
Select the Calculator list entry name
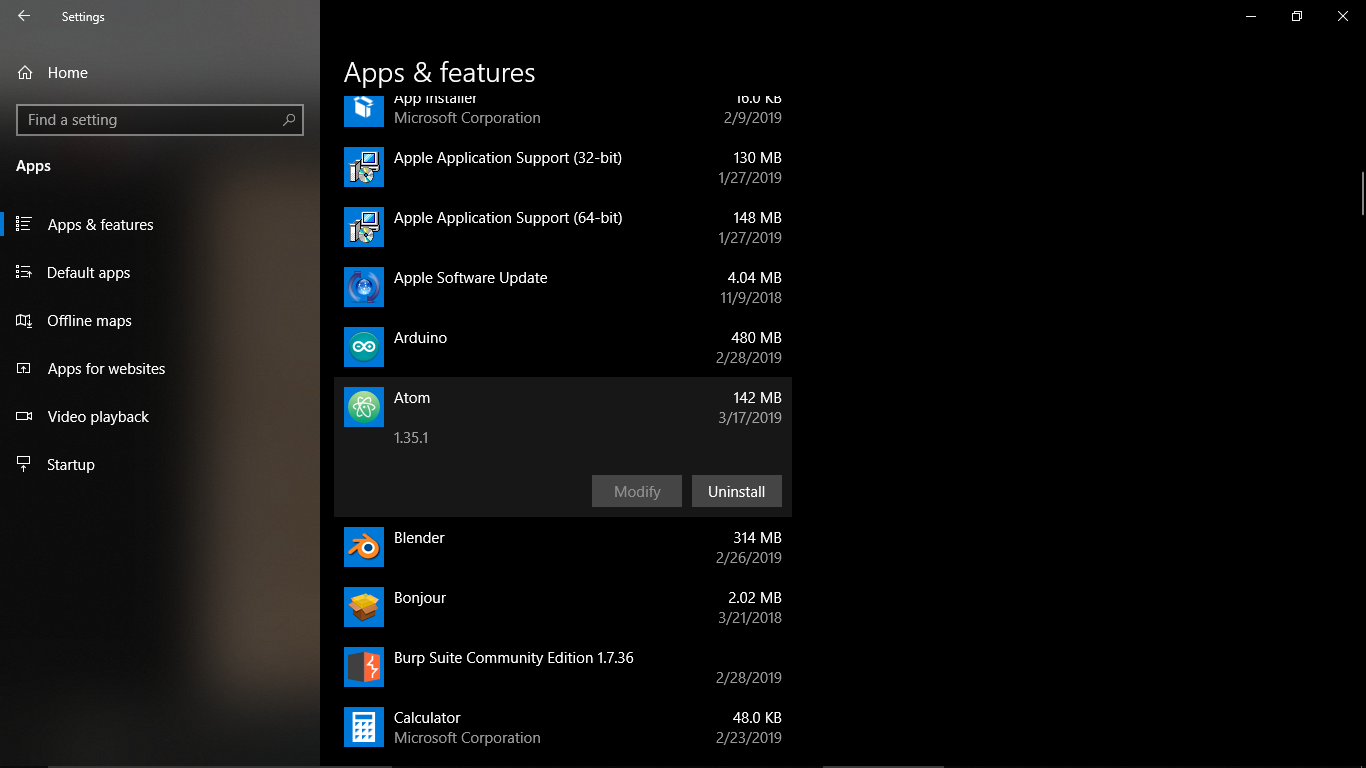427,718
